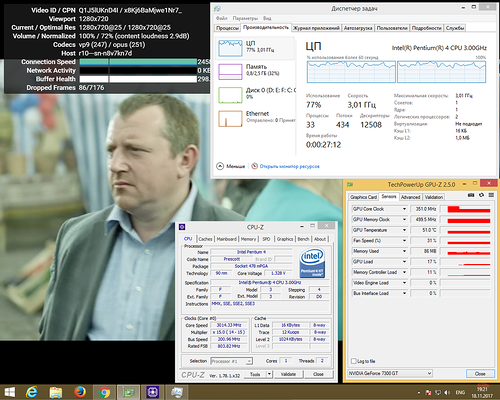
Task: Open Firefox from the taskbar
Action: (80, 392)
